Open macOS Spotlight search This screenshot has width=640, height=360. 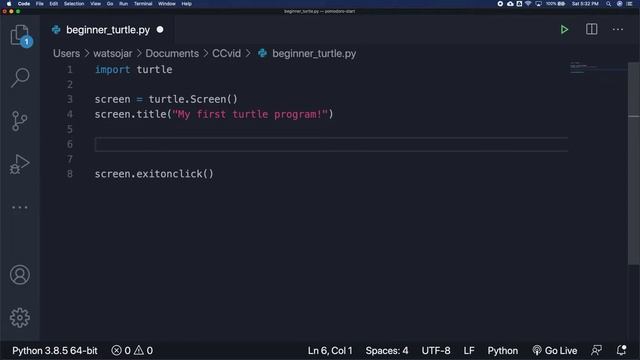tap(608, 4)
